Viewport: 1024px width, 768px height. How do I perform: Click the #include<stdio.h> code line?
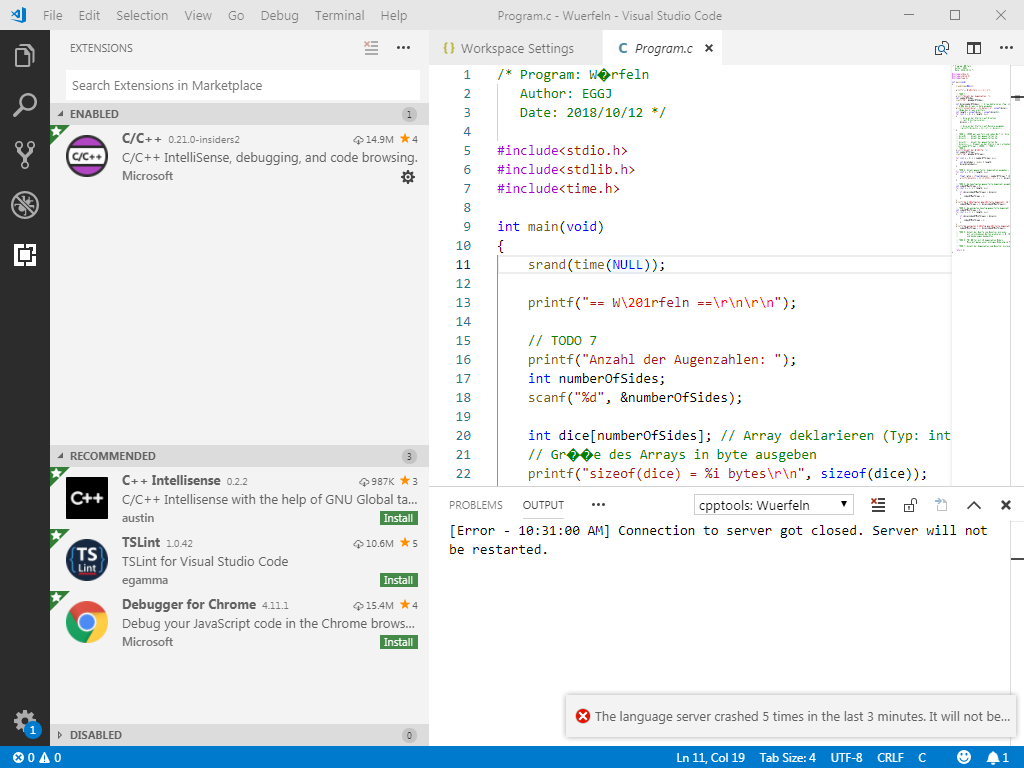562,151
